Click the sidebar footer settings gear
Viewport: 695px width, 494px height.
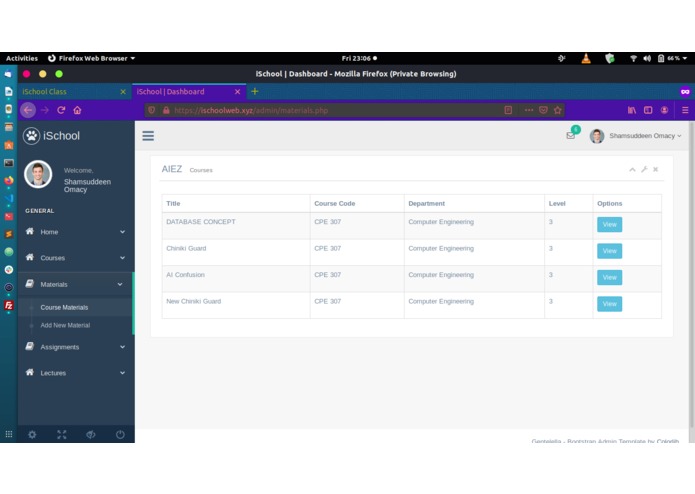(32, 435)
